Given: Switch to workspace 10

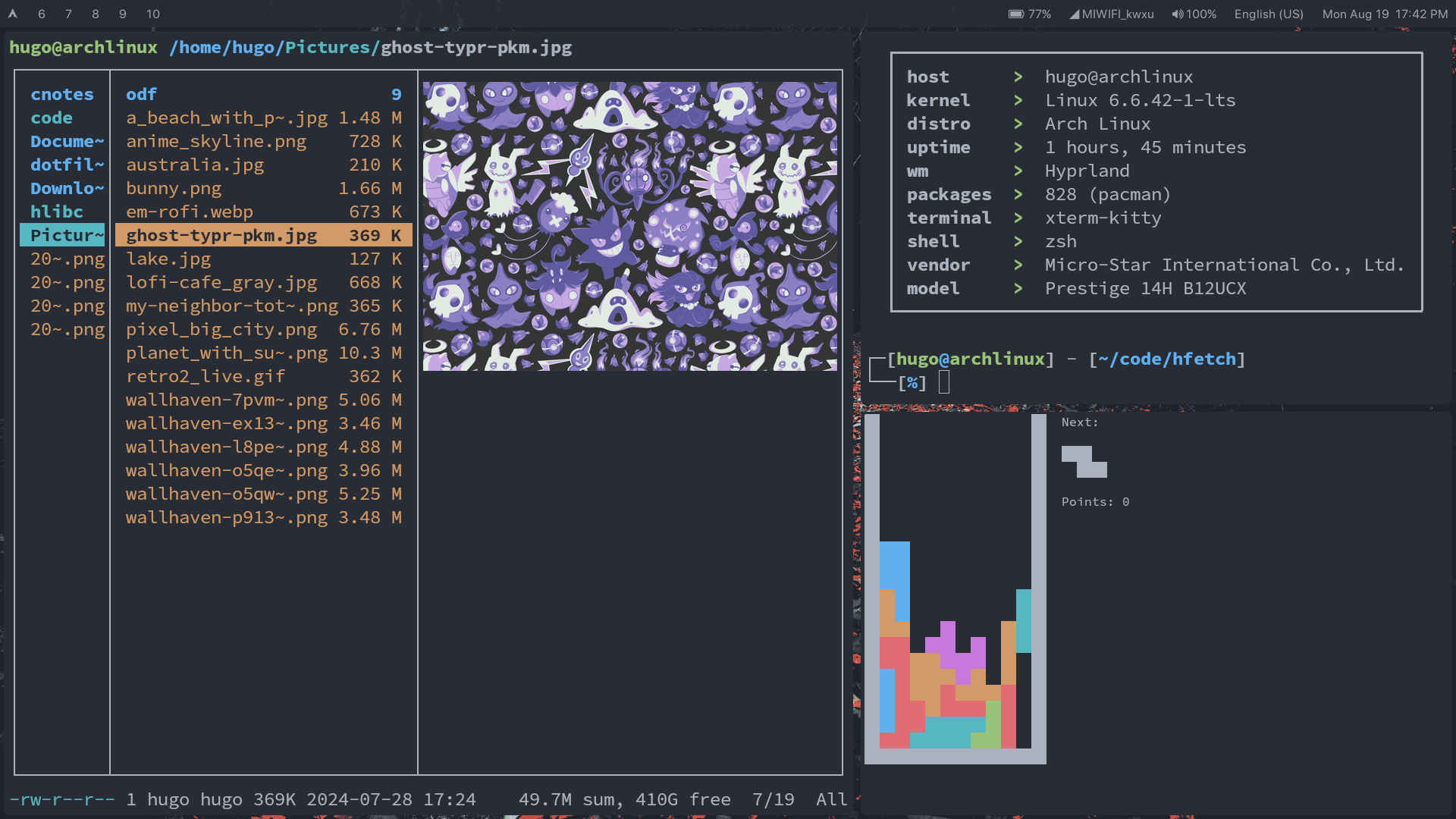Looking at the screenshot, I should [x=152, y=14].
